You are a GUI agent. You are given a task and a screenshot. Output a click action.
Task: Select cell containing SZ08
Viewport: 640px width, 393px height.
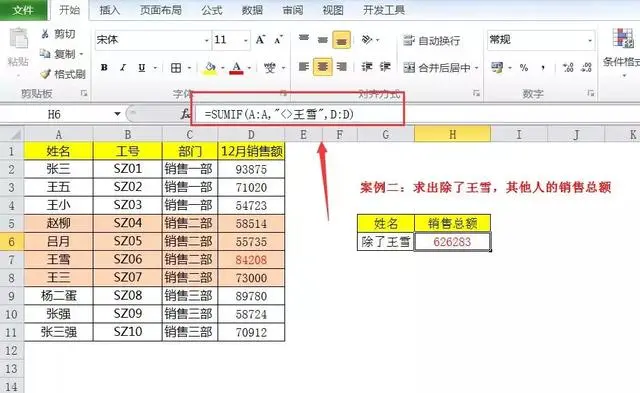pos(128,295)
